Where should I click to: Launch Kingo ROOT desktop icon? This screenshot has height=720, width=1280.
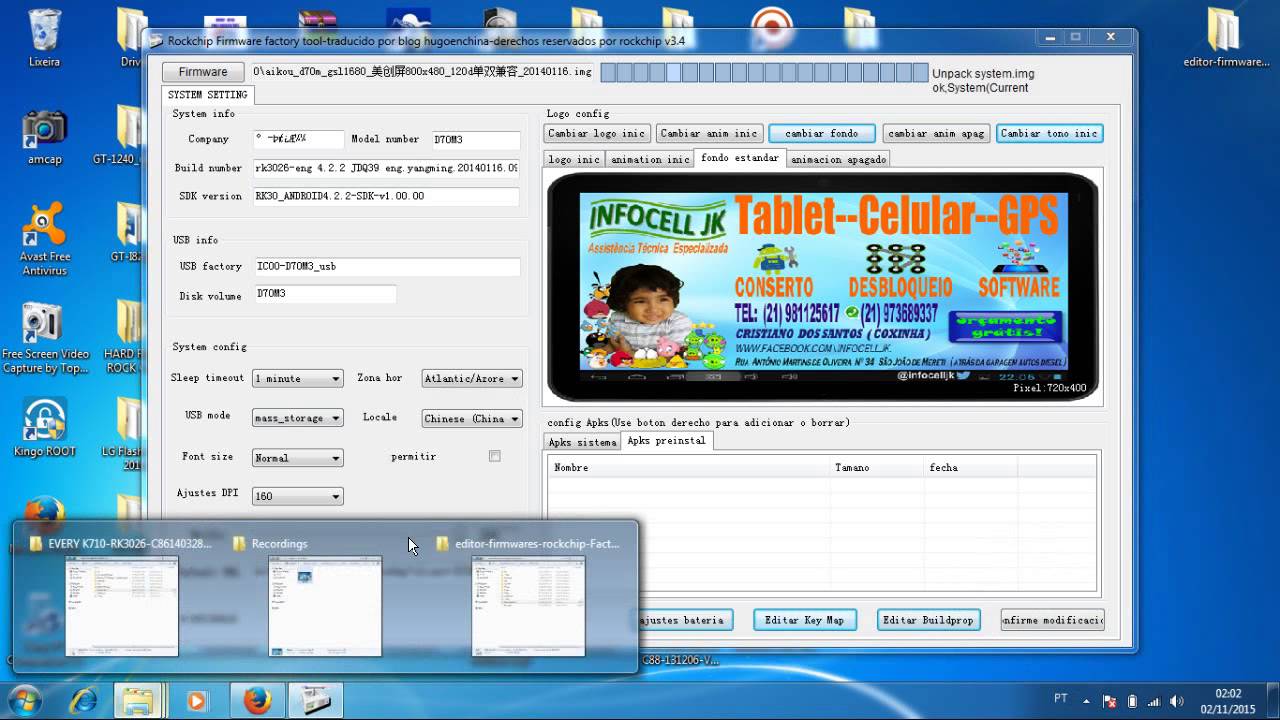(x=44, y=428)
